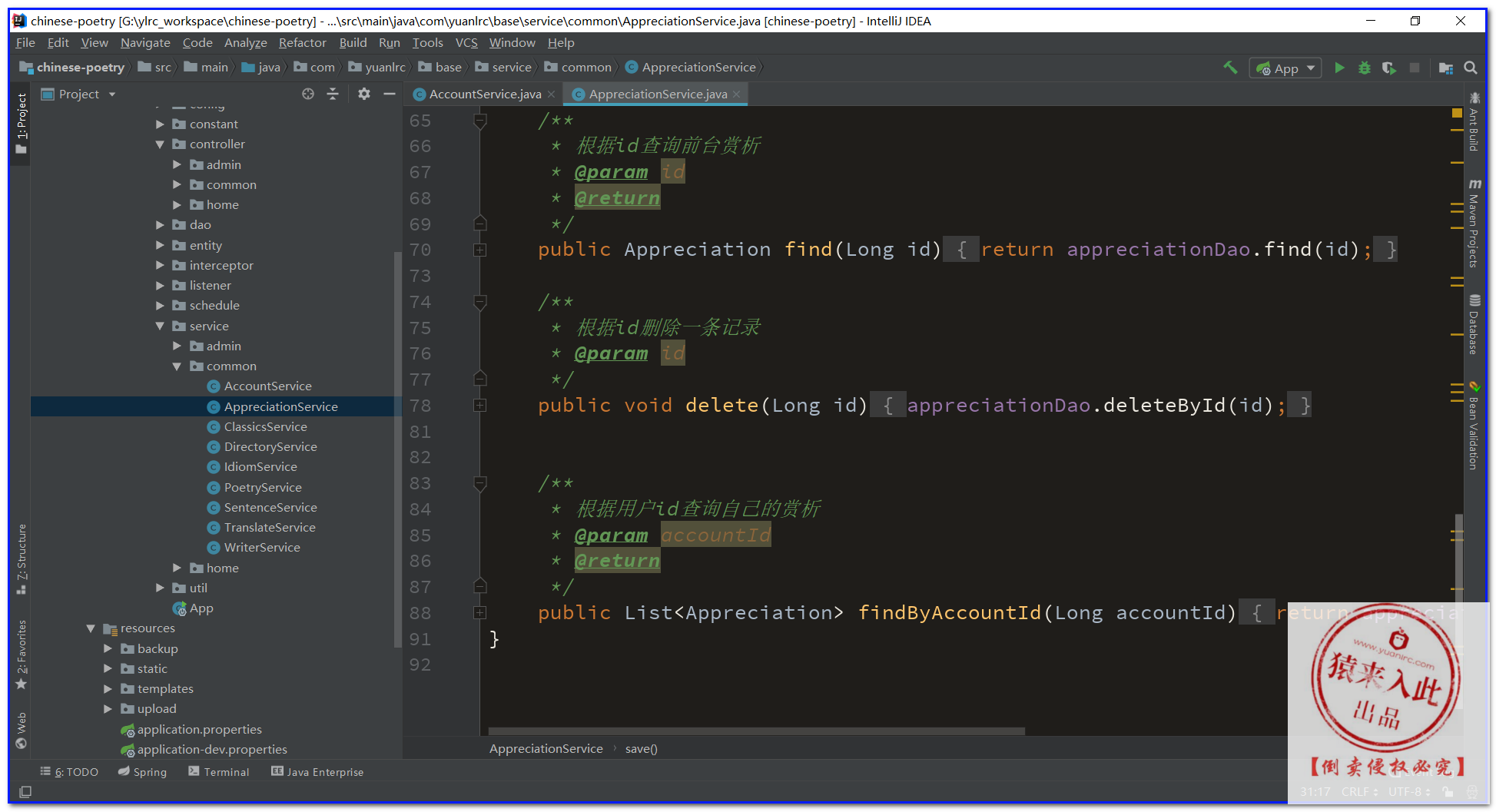Open the Terminal tool window
The width and height of the screenshot is (1496, 812).
click(219, 772)
